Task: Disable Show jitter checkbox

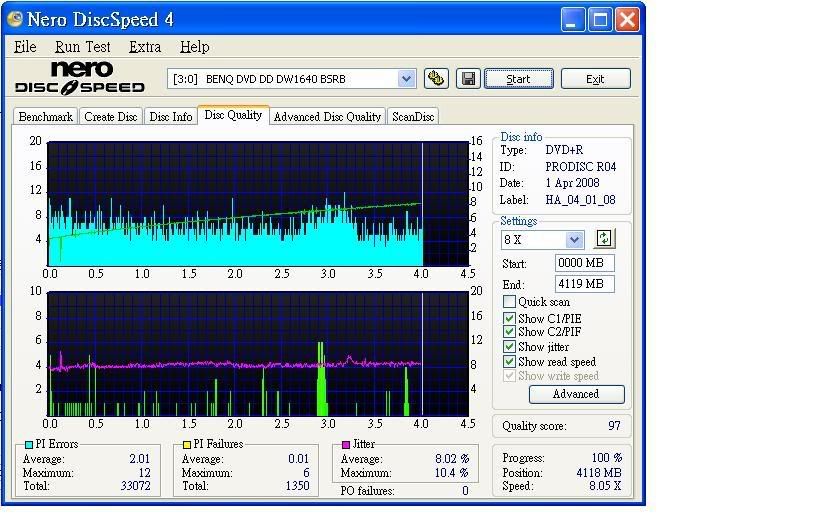Action: click(509, 347)
